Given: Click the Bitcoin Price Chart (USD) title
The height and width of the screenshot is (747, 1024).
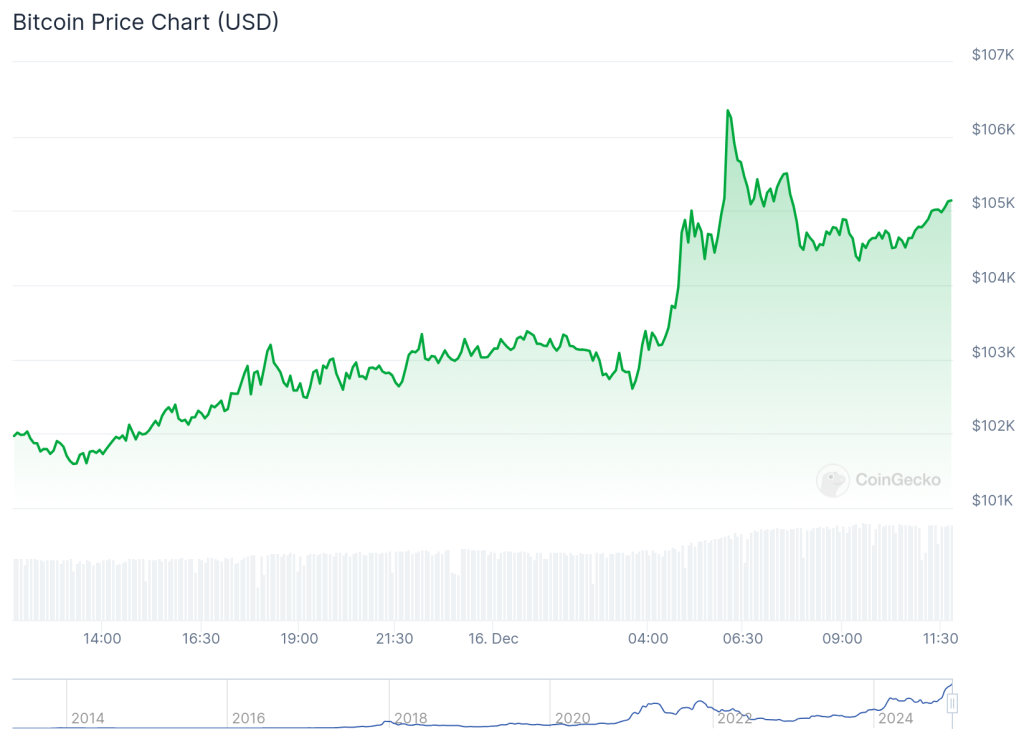Looking at the screenshot, I should point(146,22).
